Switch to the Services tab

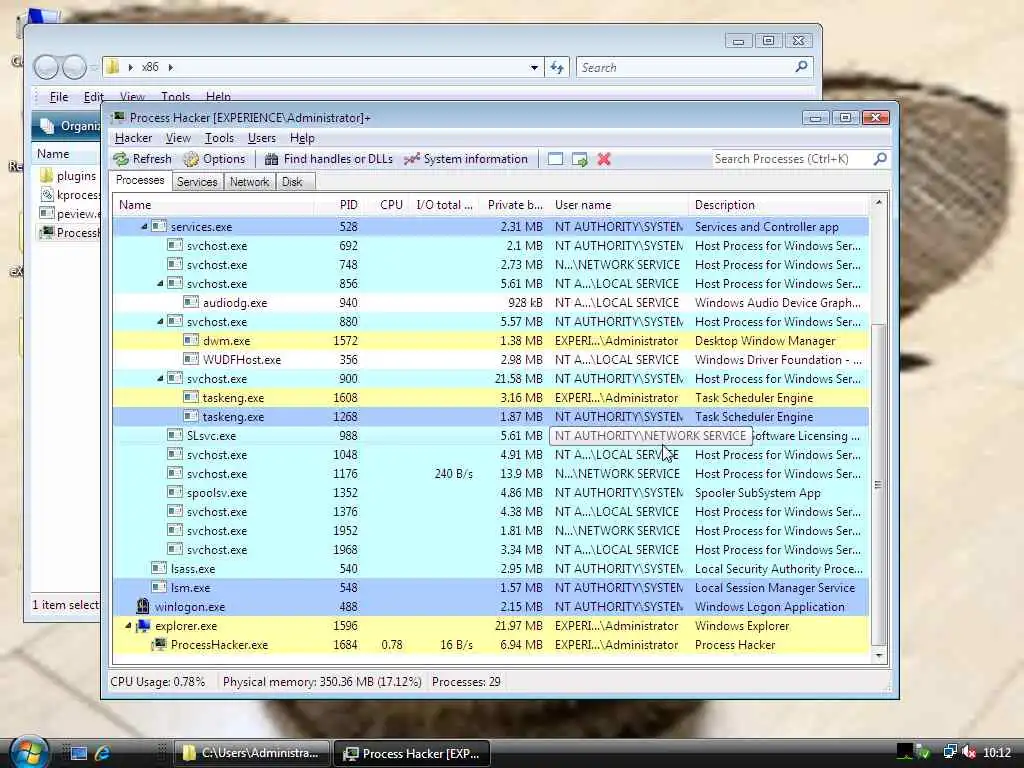[x=197, y=182]
